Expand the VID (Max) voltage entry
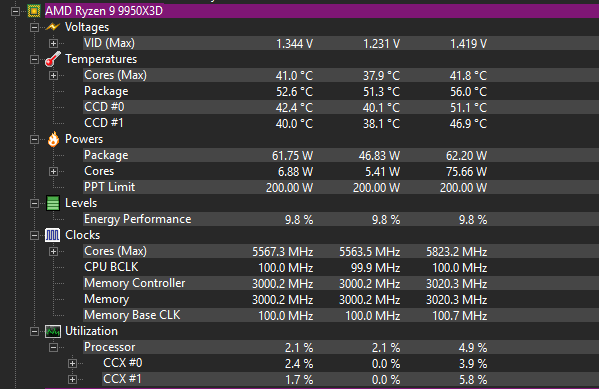This screenshot has width=599, height=389. pos(53,43)
